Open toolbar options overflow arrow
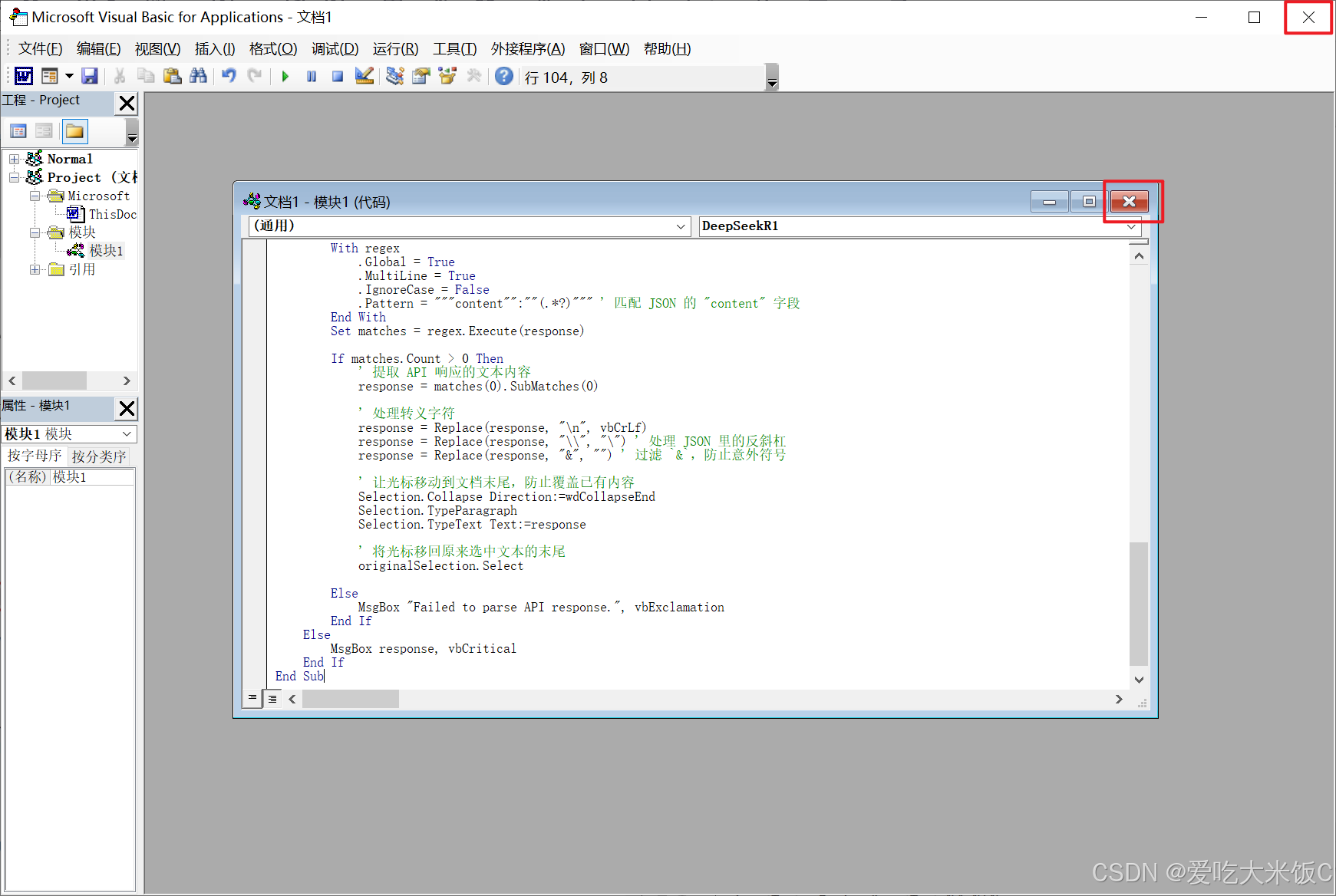Screen dimensions: 1336x896 click(772, 77)
